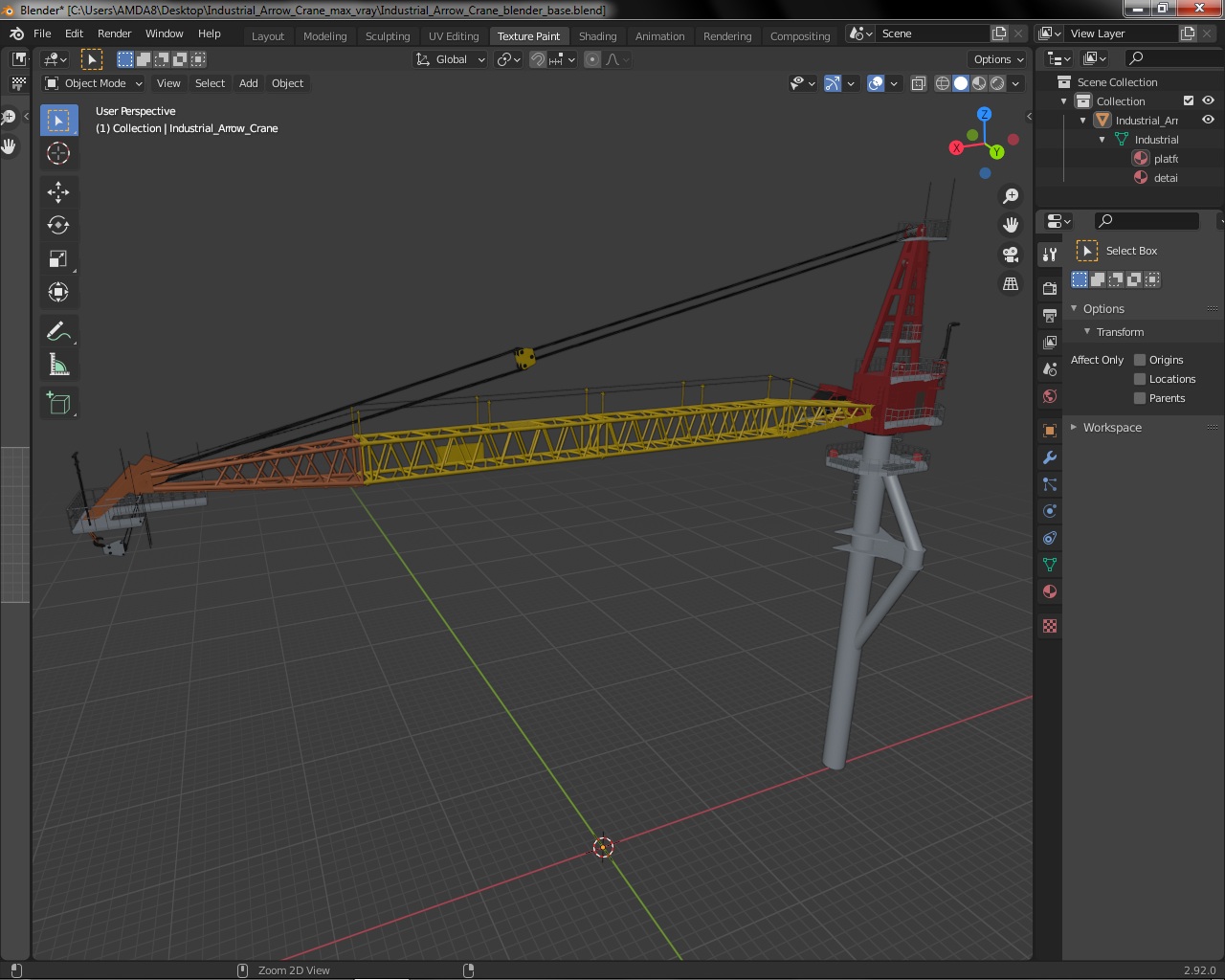Toggle proportional editing button
The height and width of the screenshot is (980, 1225).
tap(592, 59)
